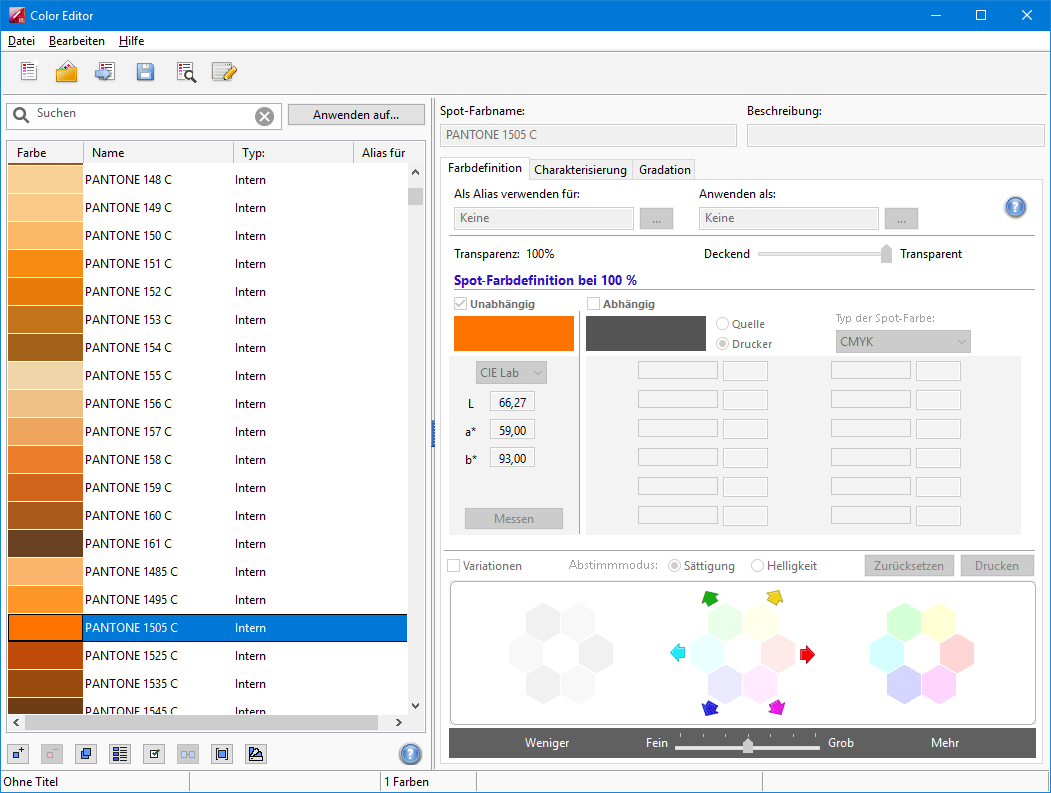Click the search color list magnifier icon
Image resolution: width=1051 pixels, height=793 pixels.
(186, 72)
